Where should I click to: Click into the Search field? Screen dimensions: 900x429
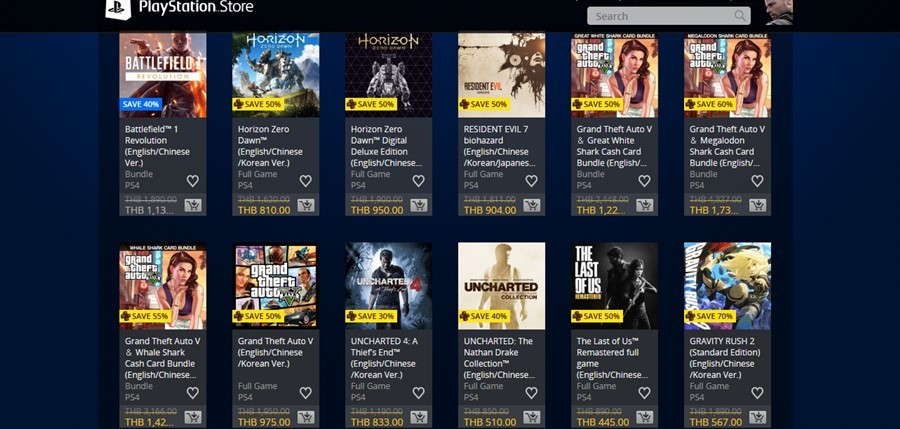pos(669,16)
